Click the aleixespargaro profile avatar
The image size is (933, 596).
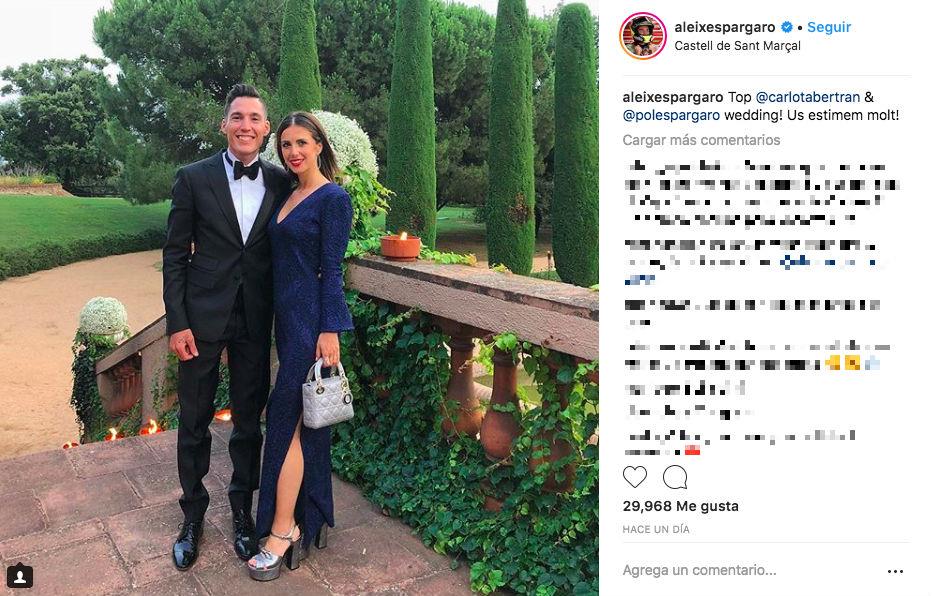(643, 36)
